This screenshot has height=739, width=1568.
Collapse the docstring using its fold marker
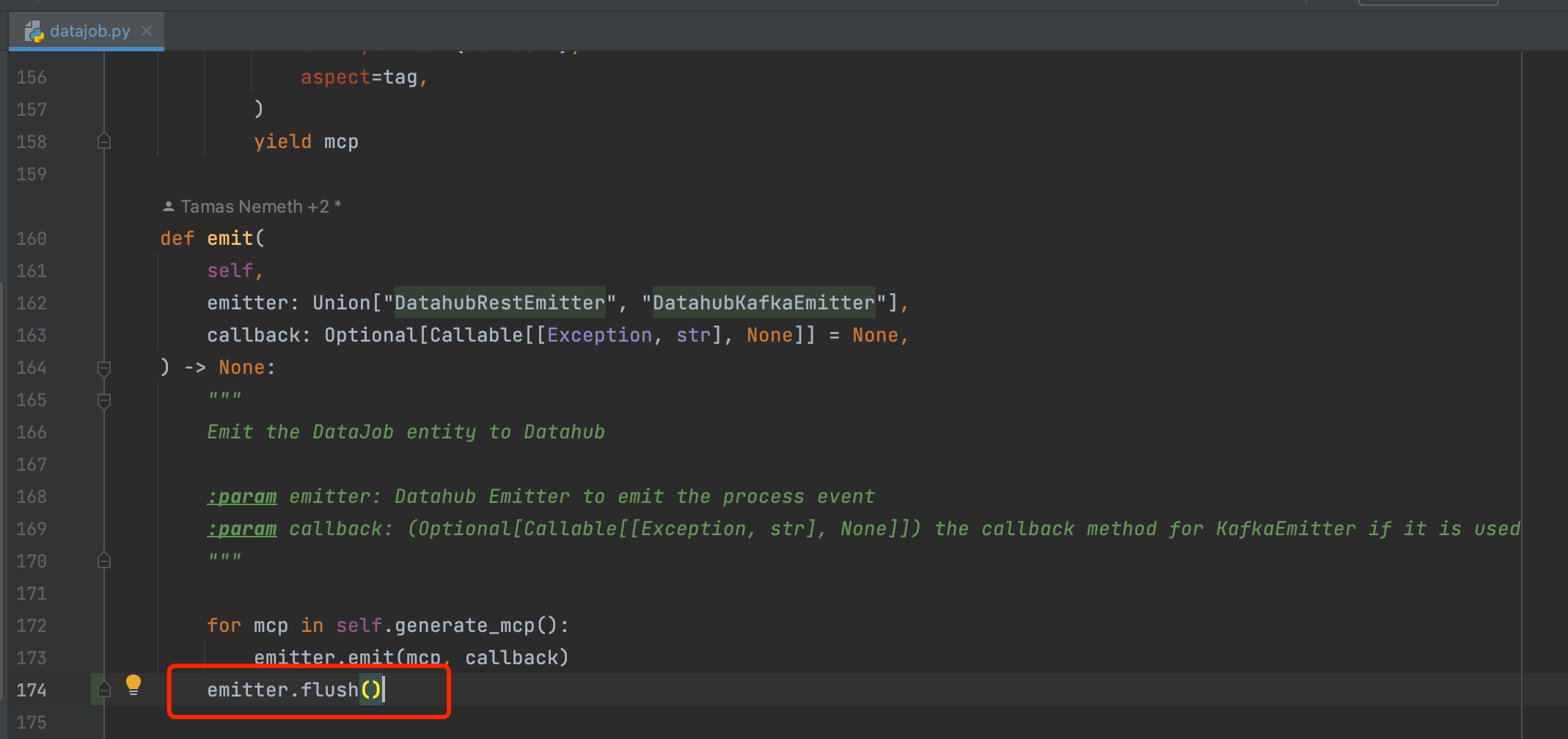tap(103, 401)
